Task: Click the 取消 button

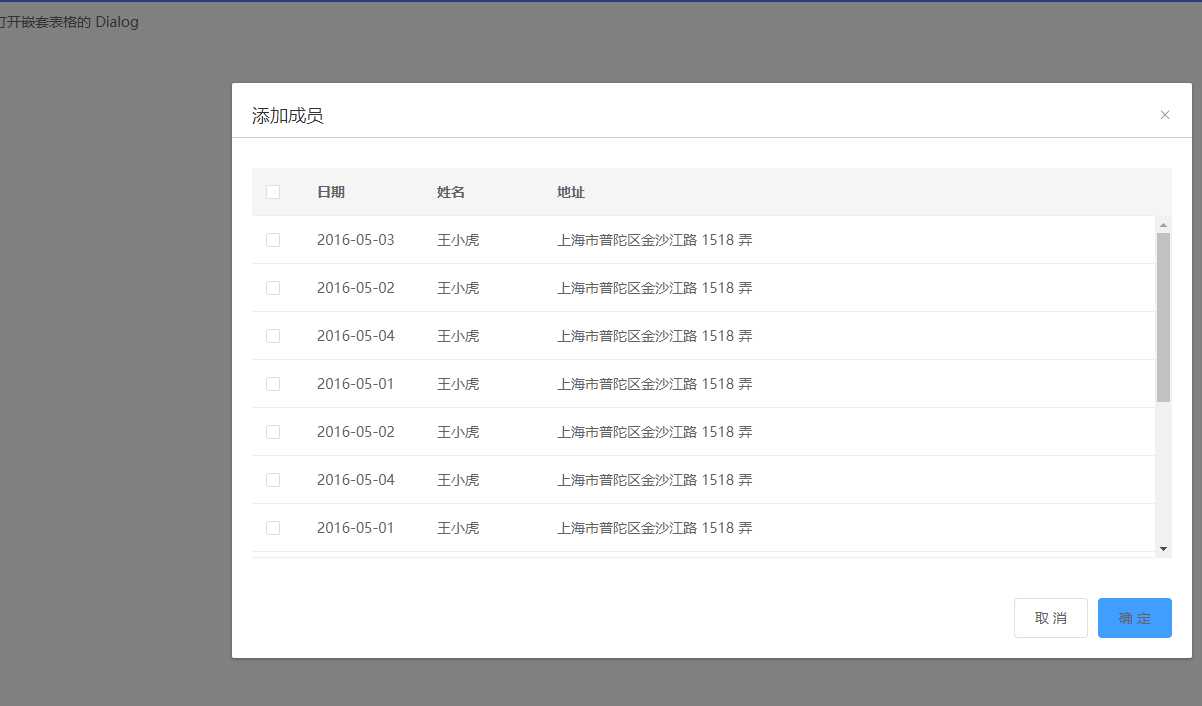Action: pyautogui.click(x=1050, y=618)
